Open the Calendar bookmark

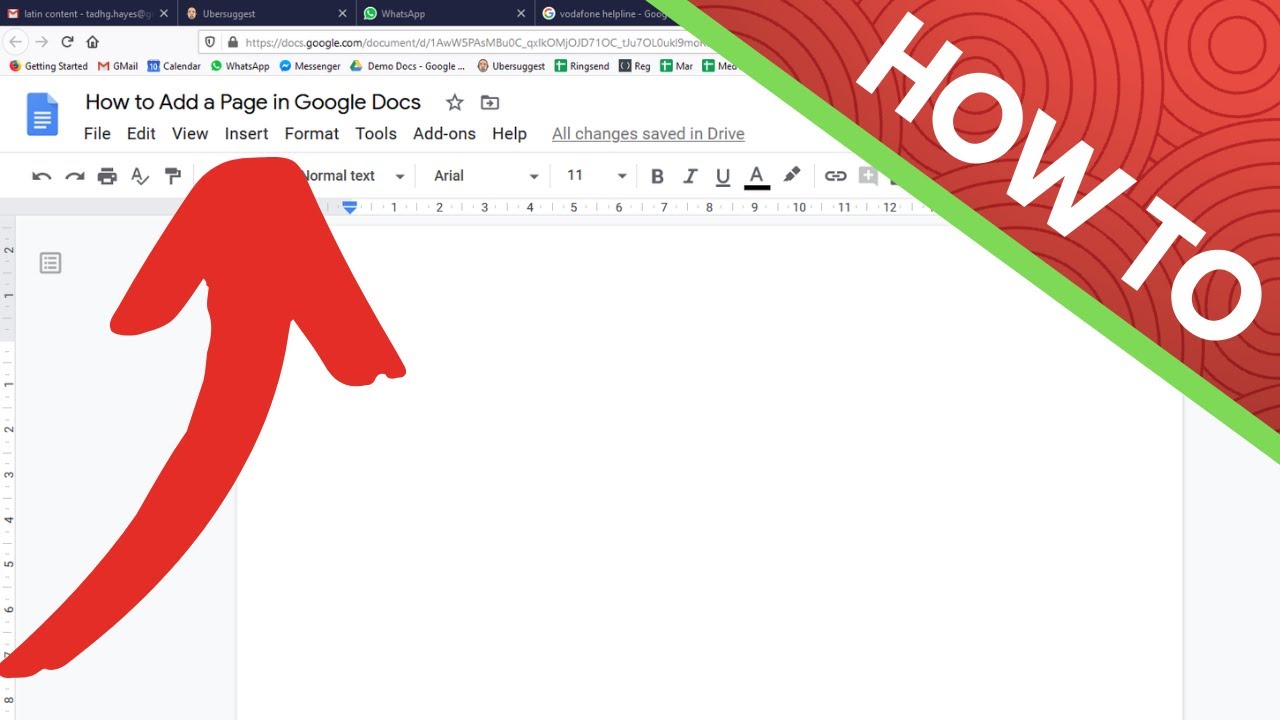174,66
